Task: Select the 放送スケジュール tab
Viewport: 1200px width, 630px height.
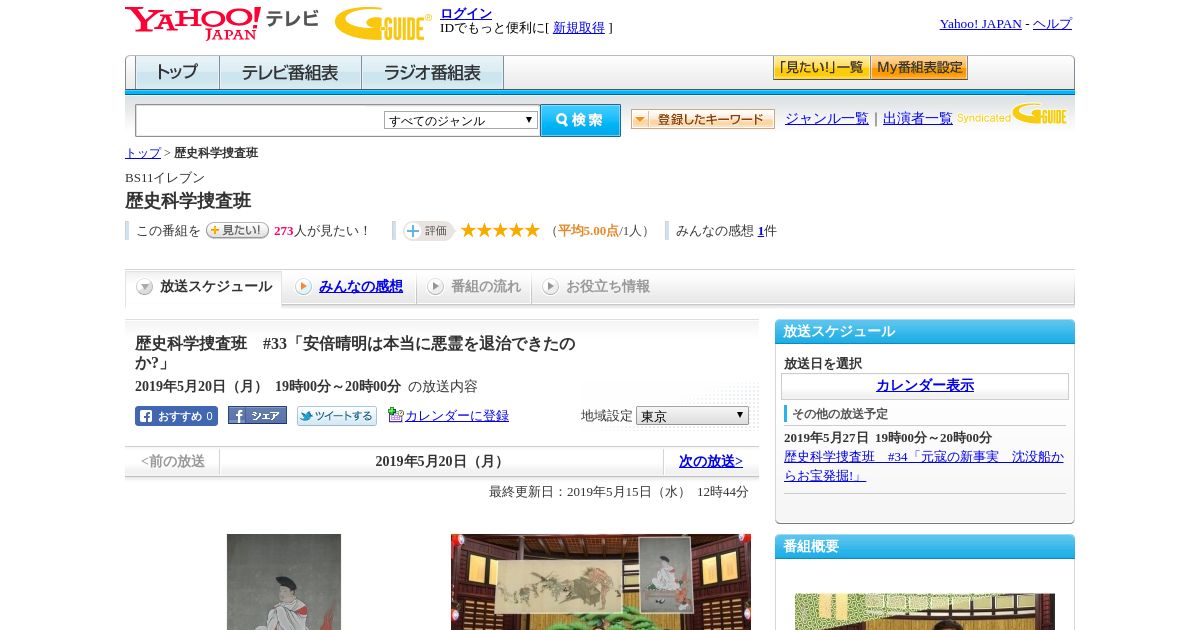Action: coord(204,287)
